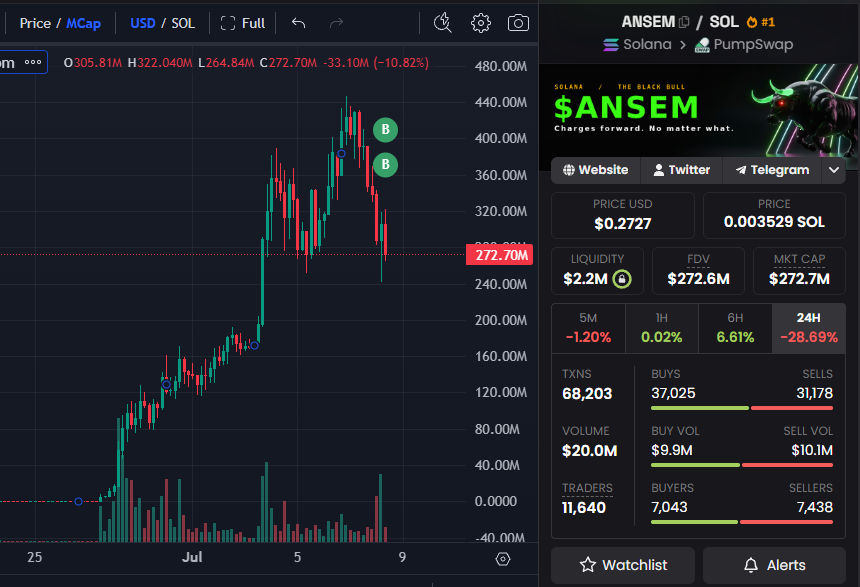
Task: Open chart axis settings hexagon icon
Action: [x=503, y=558]
